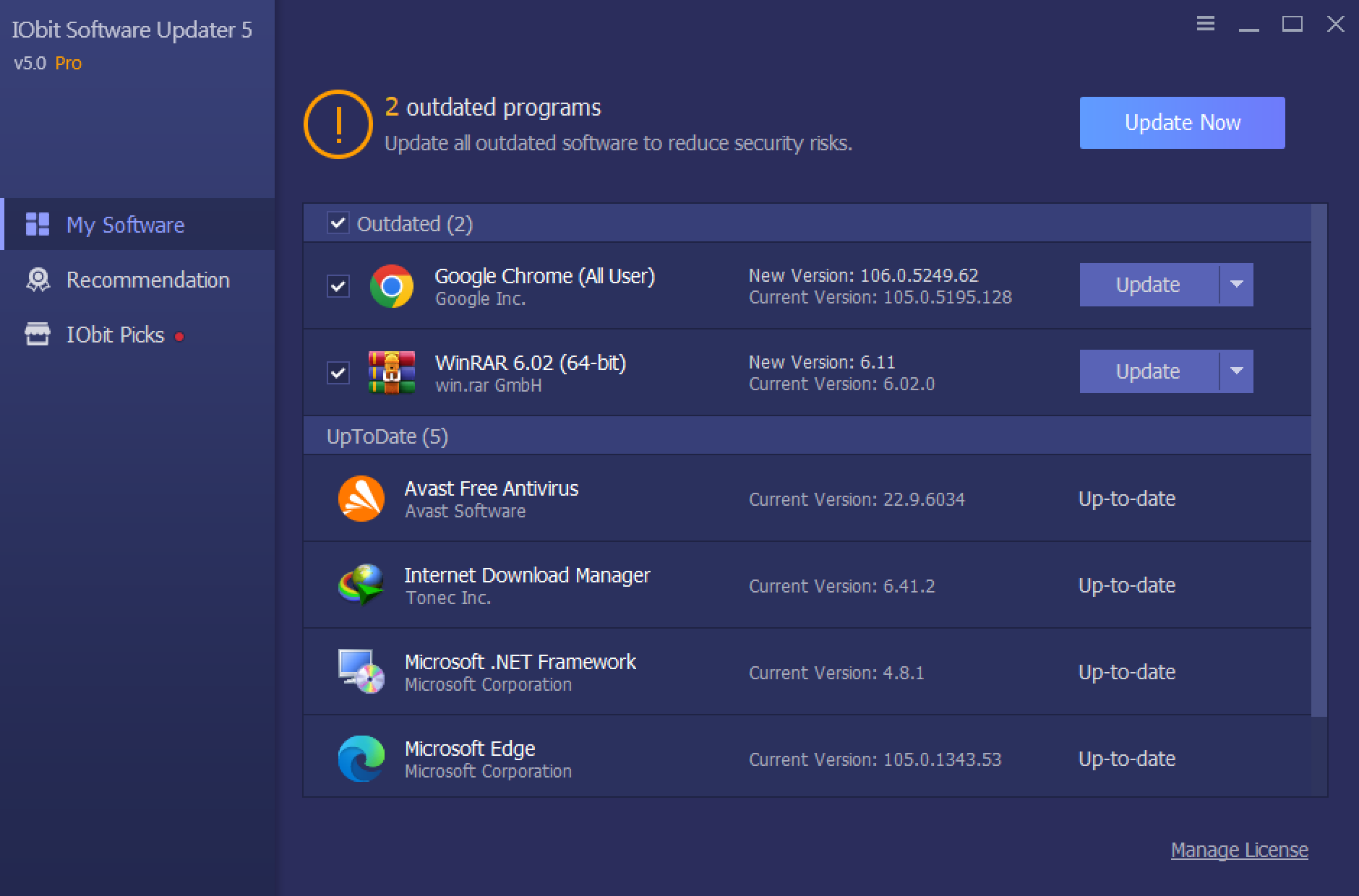Click the Internet Download Manager icon
Viewport: 1359px width, 896px height.
point(361,585)
